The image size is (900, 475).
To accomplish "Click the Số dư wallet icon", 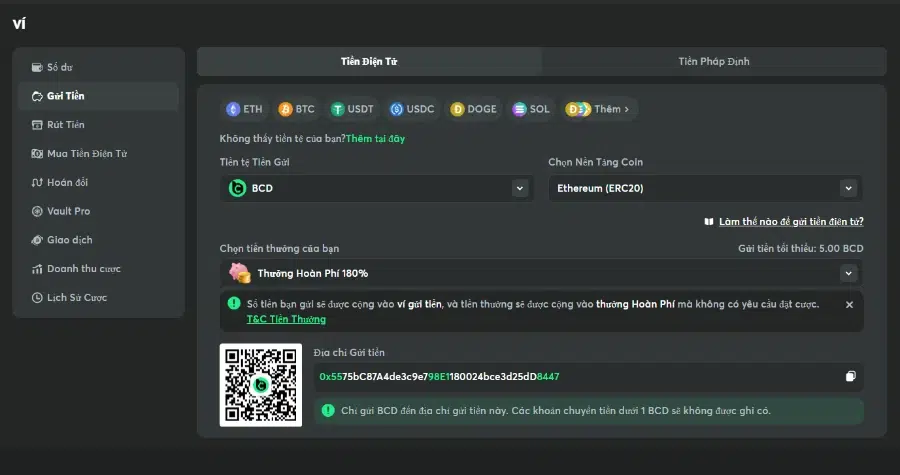I will [37, 67].
